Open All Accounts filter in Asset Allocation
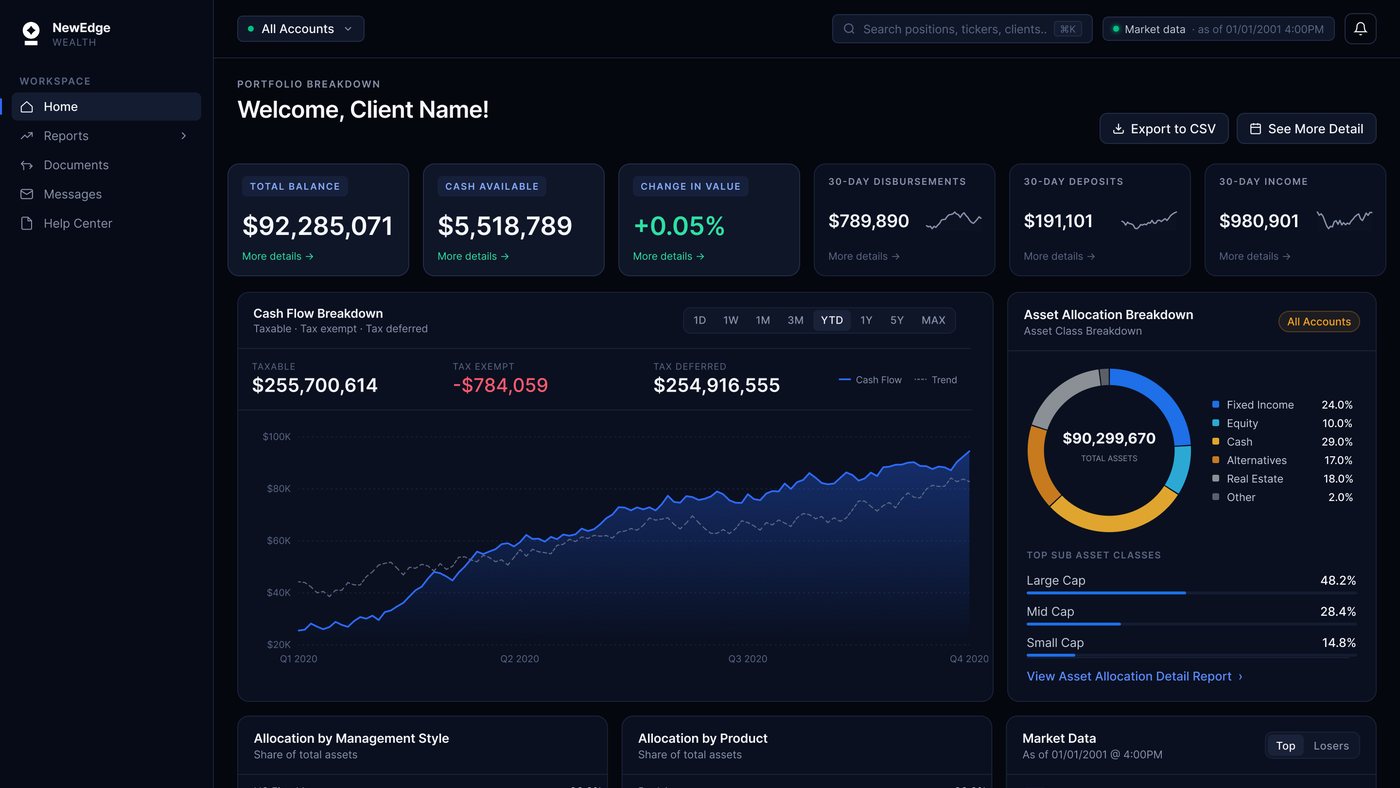The width and height of the screenshot is (1400, 788). (1319, 321)
